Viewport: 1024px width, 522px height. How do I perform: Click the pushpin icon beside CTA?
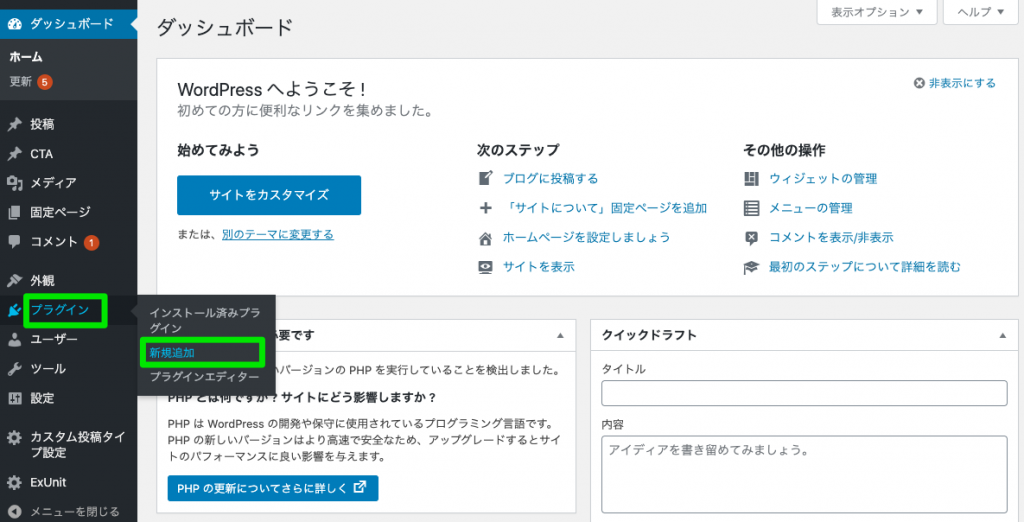[x=14, y=154]
